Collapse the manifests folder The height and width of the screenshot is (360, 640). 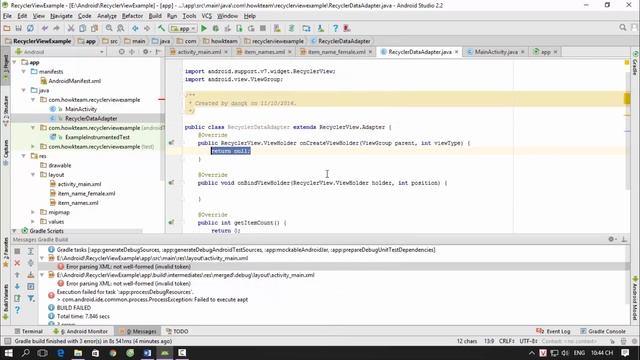(x=24, y=71)
